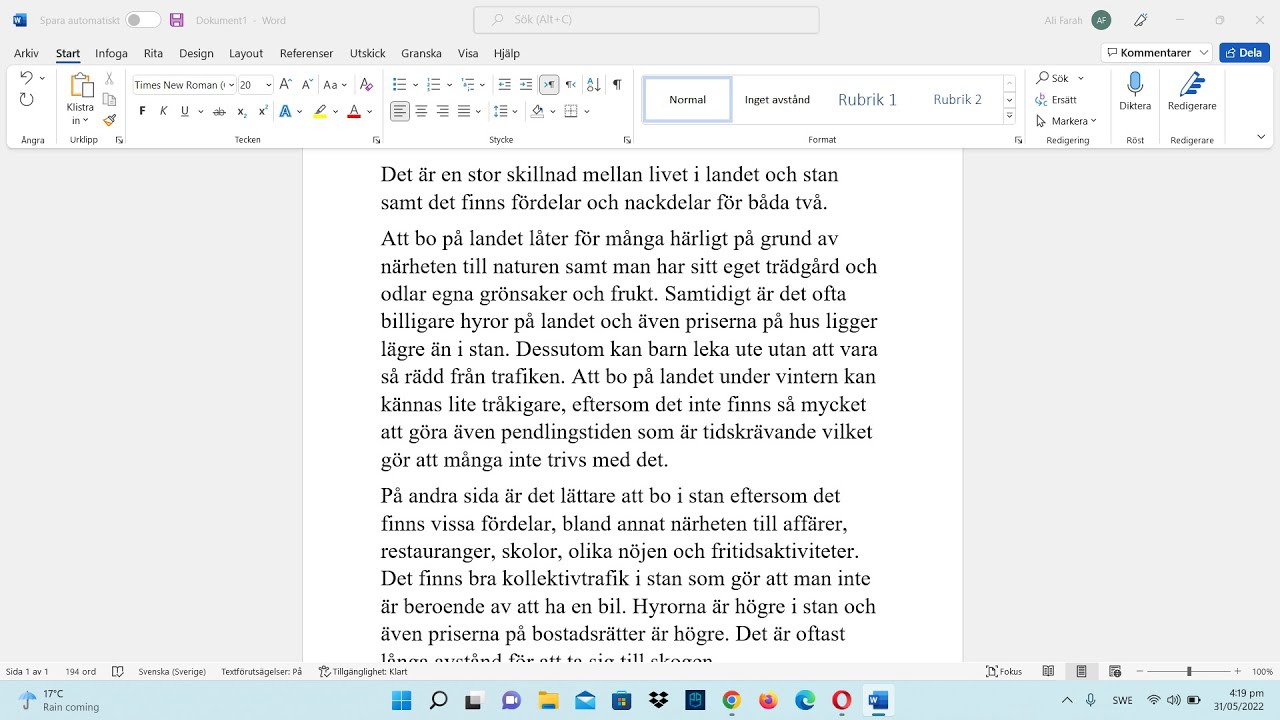This screenshot has height=720, width=1280.
Task: Click the Sök search box in title bar
Action: (x=646, y=20)
